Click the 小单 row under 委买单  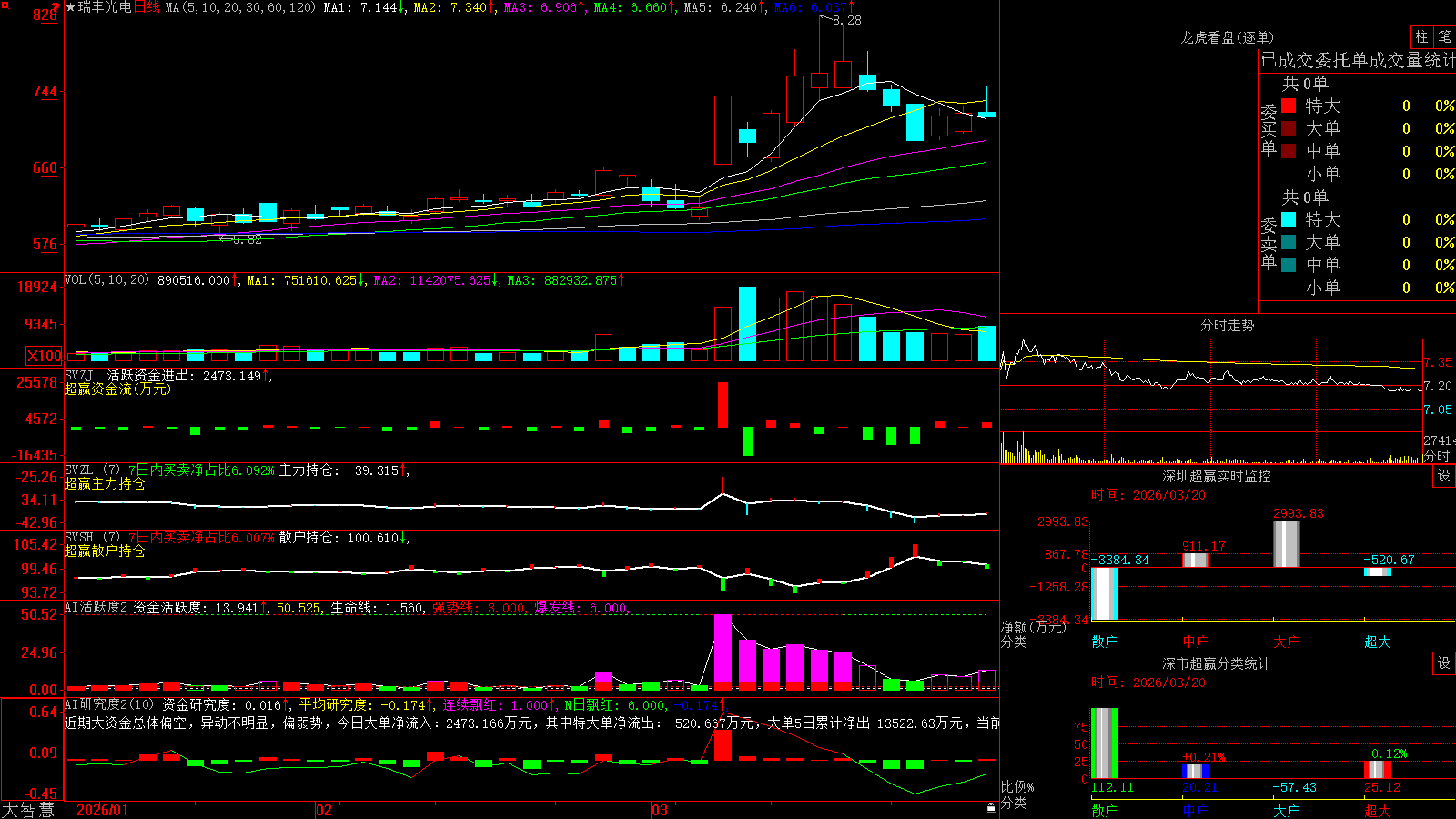[1368, 173]
